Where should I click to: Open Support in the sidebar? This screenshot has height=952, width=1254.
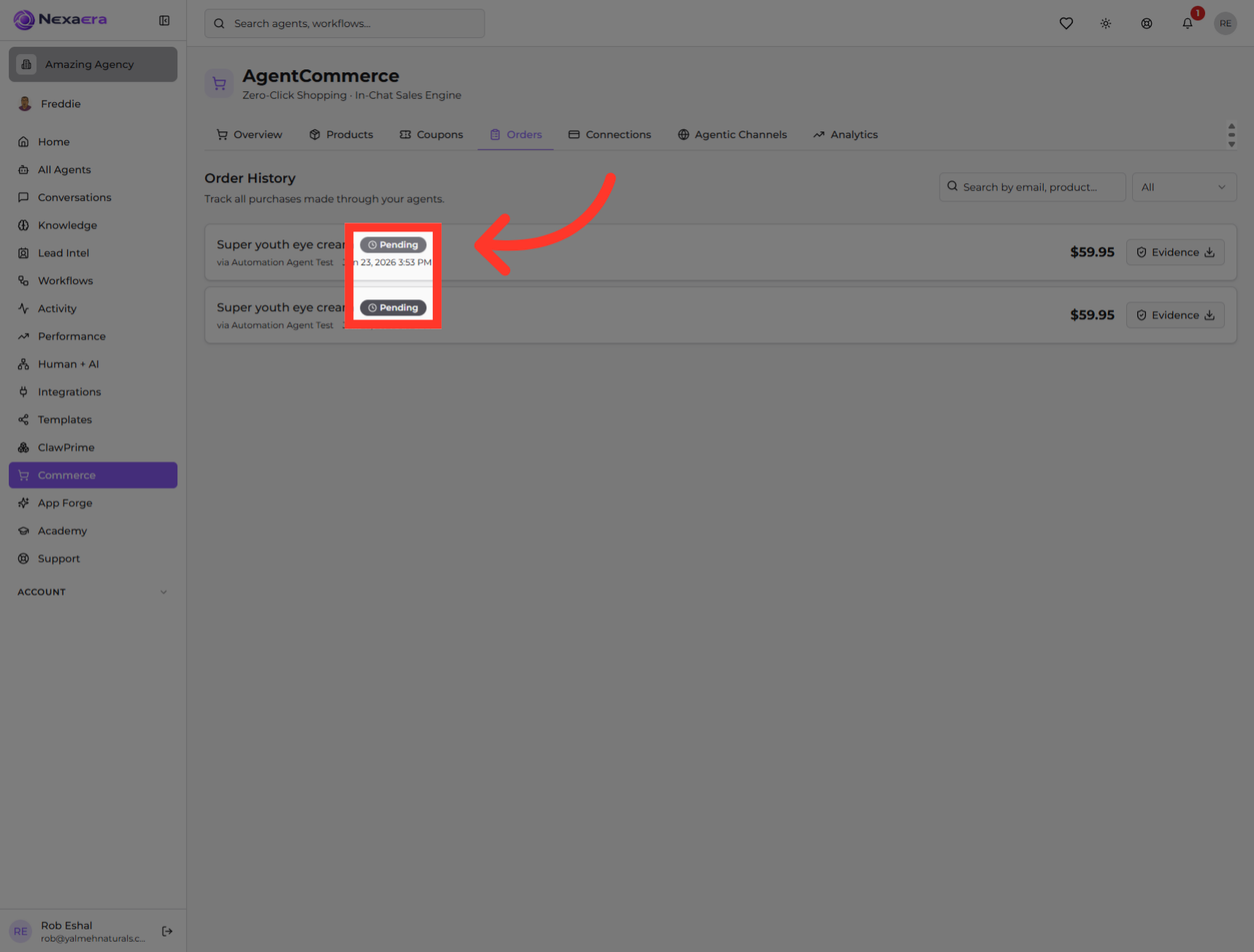tap(93, 558)
